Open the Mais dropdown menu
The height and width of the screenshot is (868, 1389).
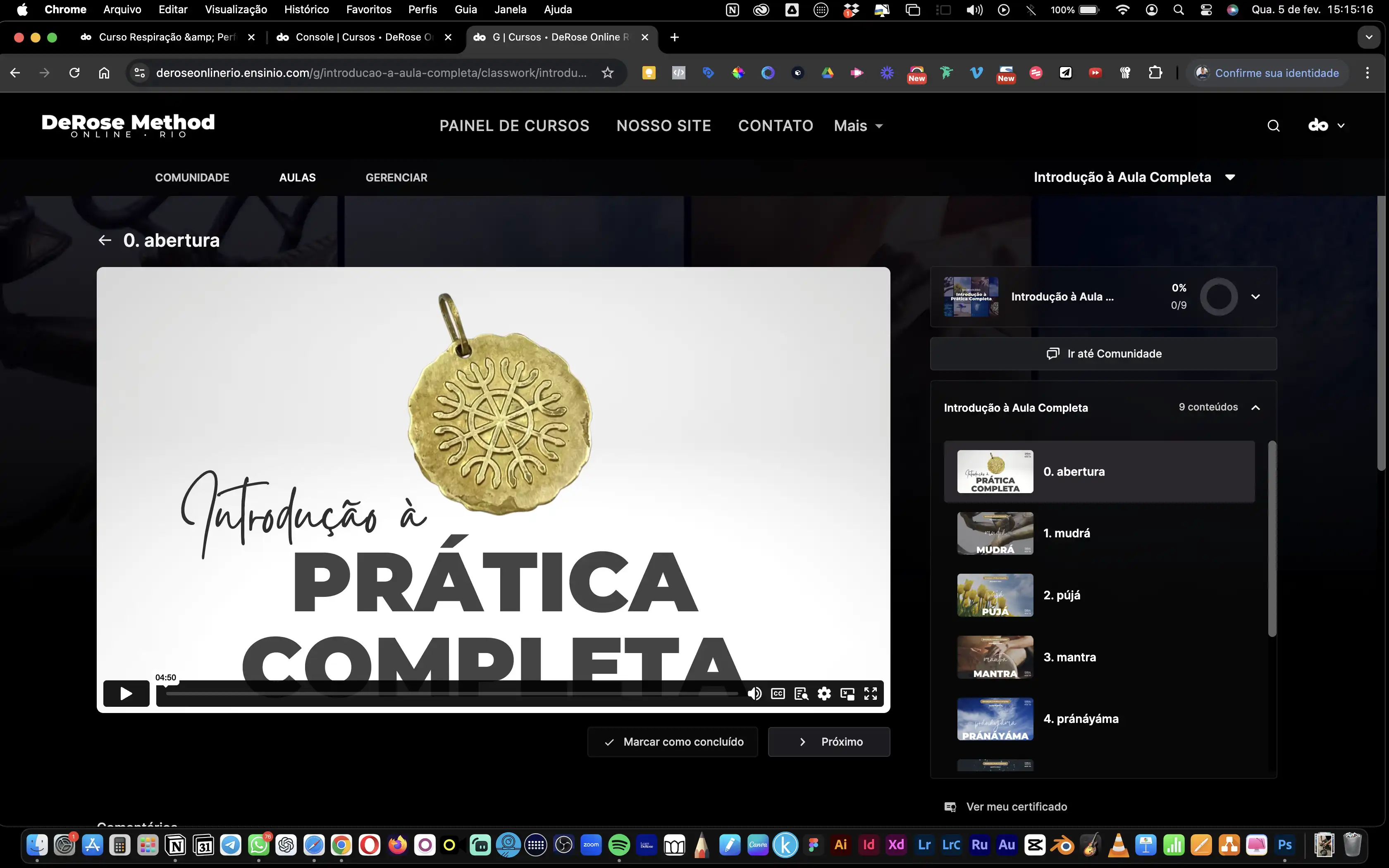pos(858,126)
